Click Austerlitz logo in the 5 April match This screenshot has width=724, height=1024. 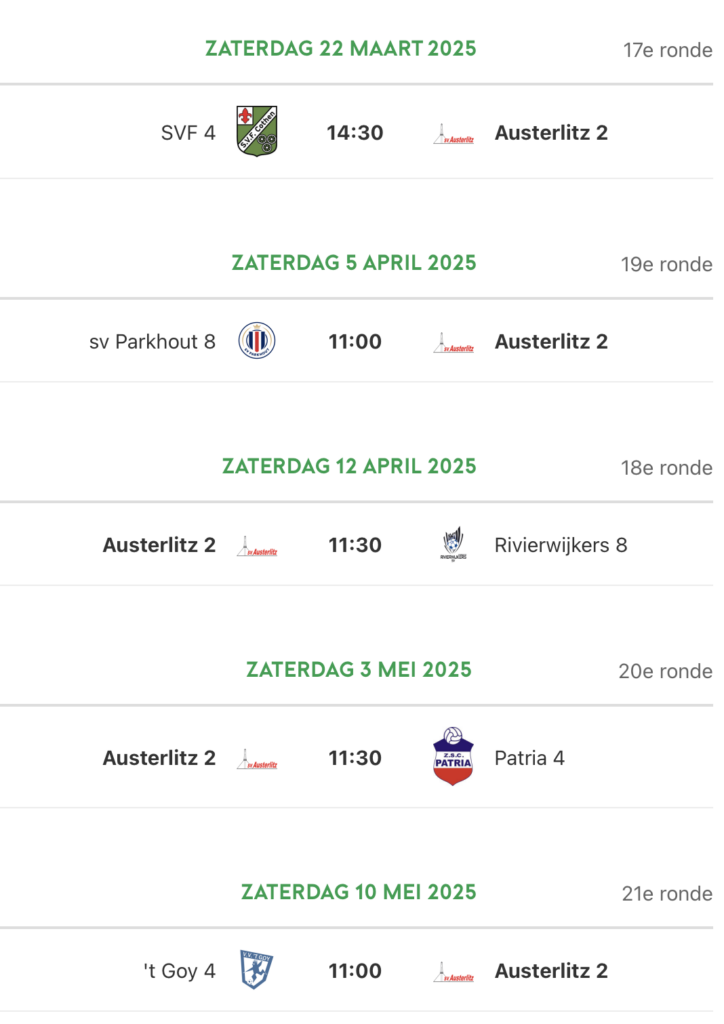(453, 343)
